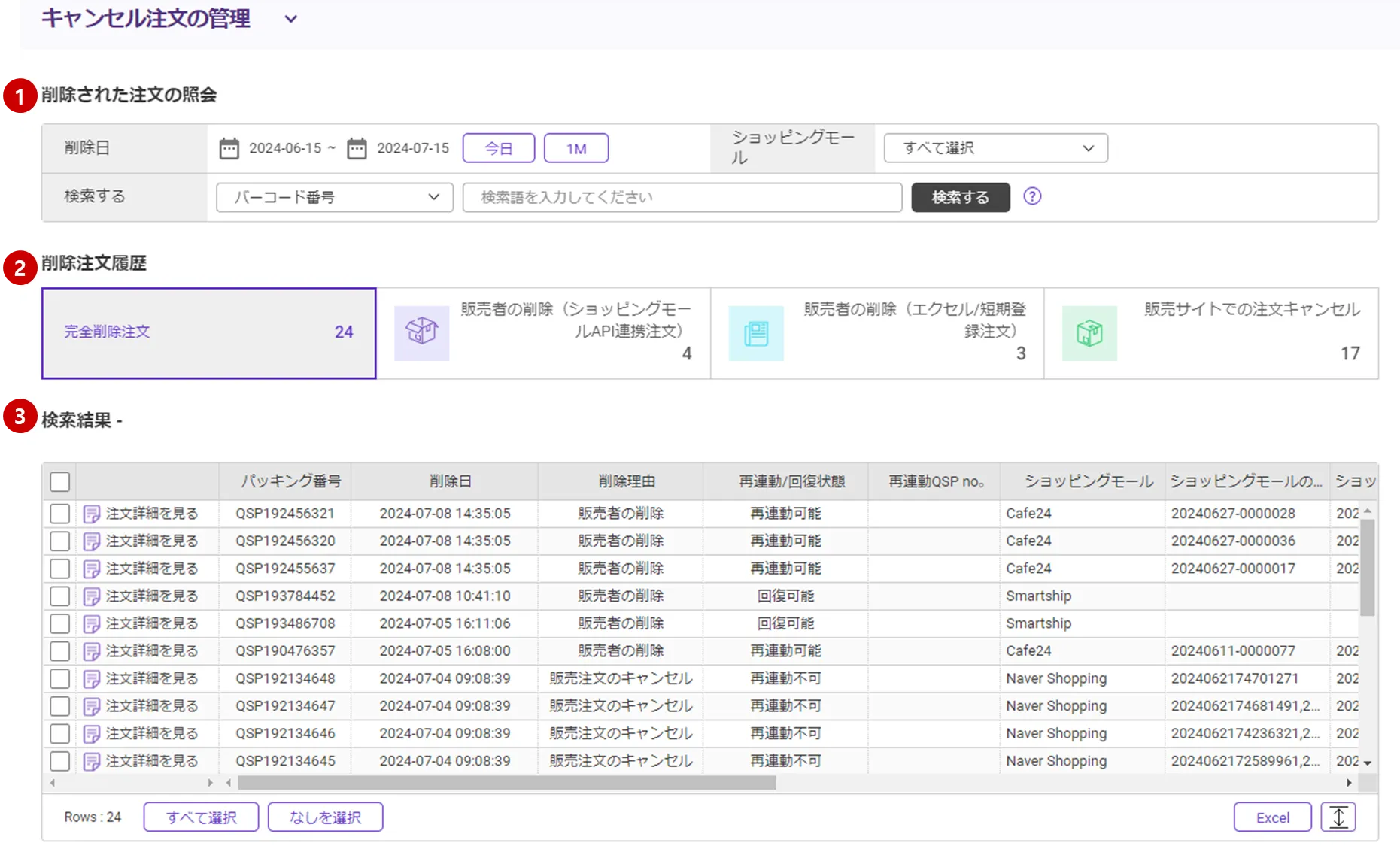Open the ショッピングモール すべて選択 dropdown
Viewport: 1400px width, 846px height.
[x=995, y=148]
